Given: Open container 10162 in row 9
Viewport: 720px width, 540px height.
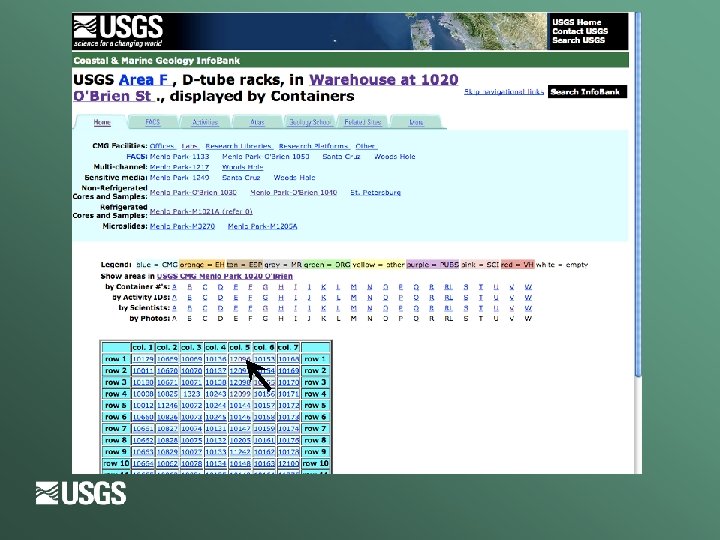Looking at the screenshot, I should (x=264, y=452).
